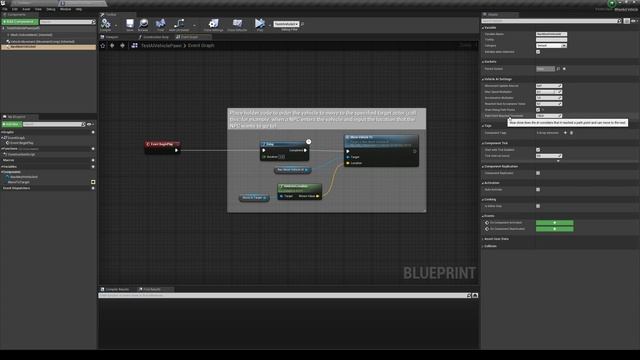
Task: Expand Component Tick advanced options arrow
Action: coord(558,161)
